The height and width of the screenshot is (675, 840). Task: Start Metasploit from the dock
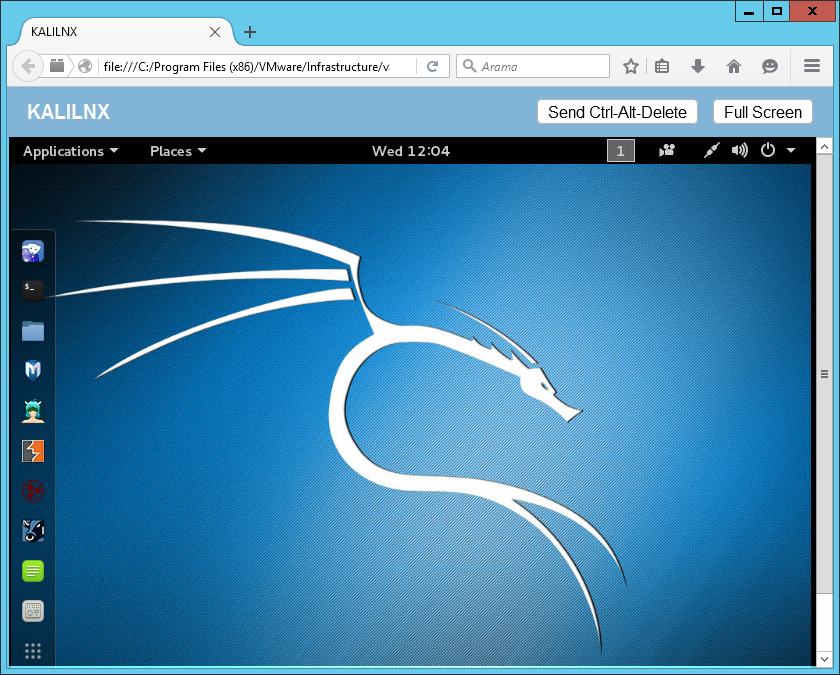tap(33, 370)
